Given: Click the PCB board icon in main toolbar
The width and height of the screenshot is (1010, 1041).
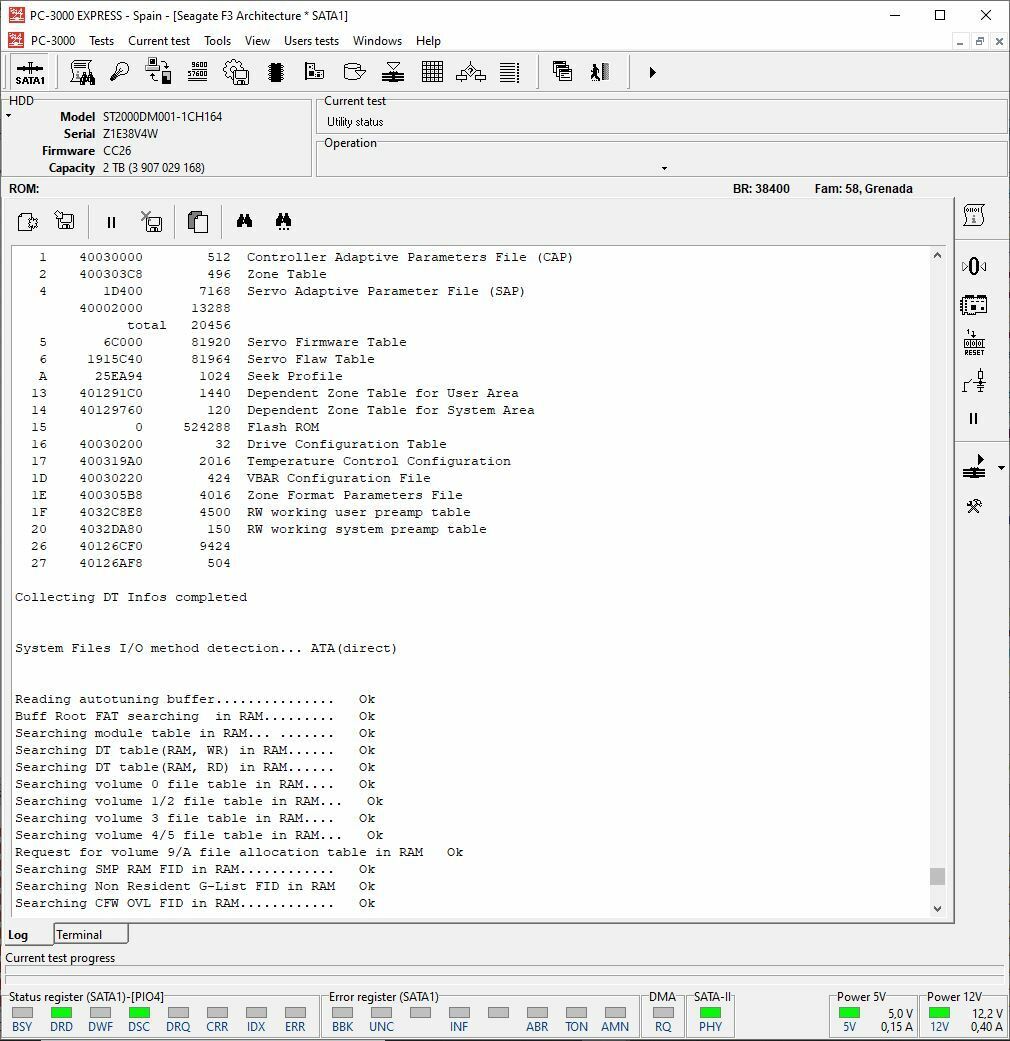Looking at the screenshot, I should pos(314,72).
